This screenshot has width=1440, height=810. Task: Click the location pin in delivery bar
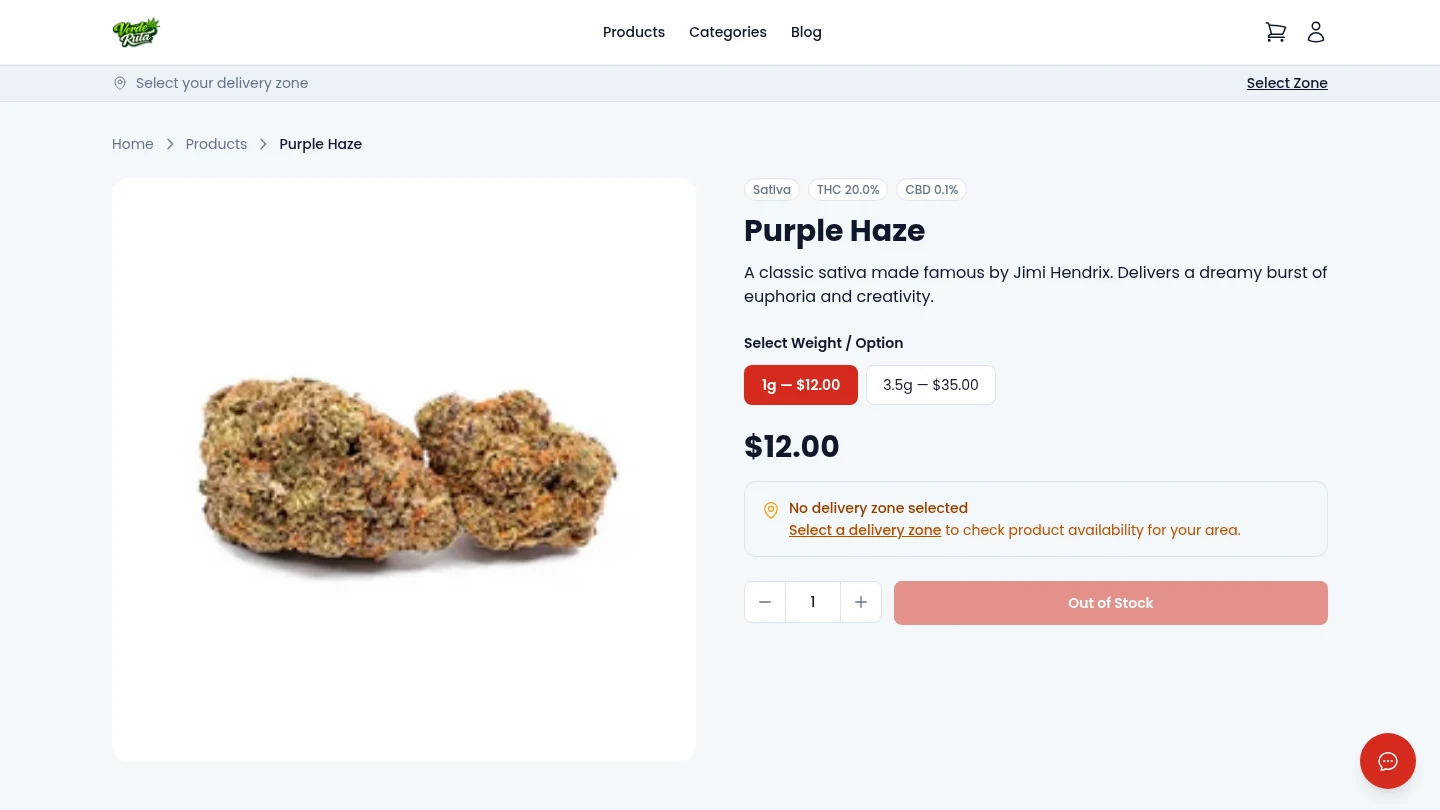tap(120, 83)
